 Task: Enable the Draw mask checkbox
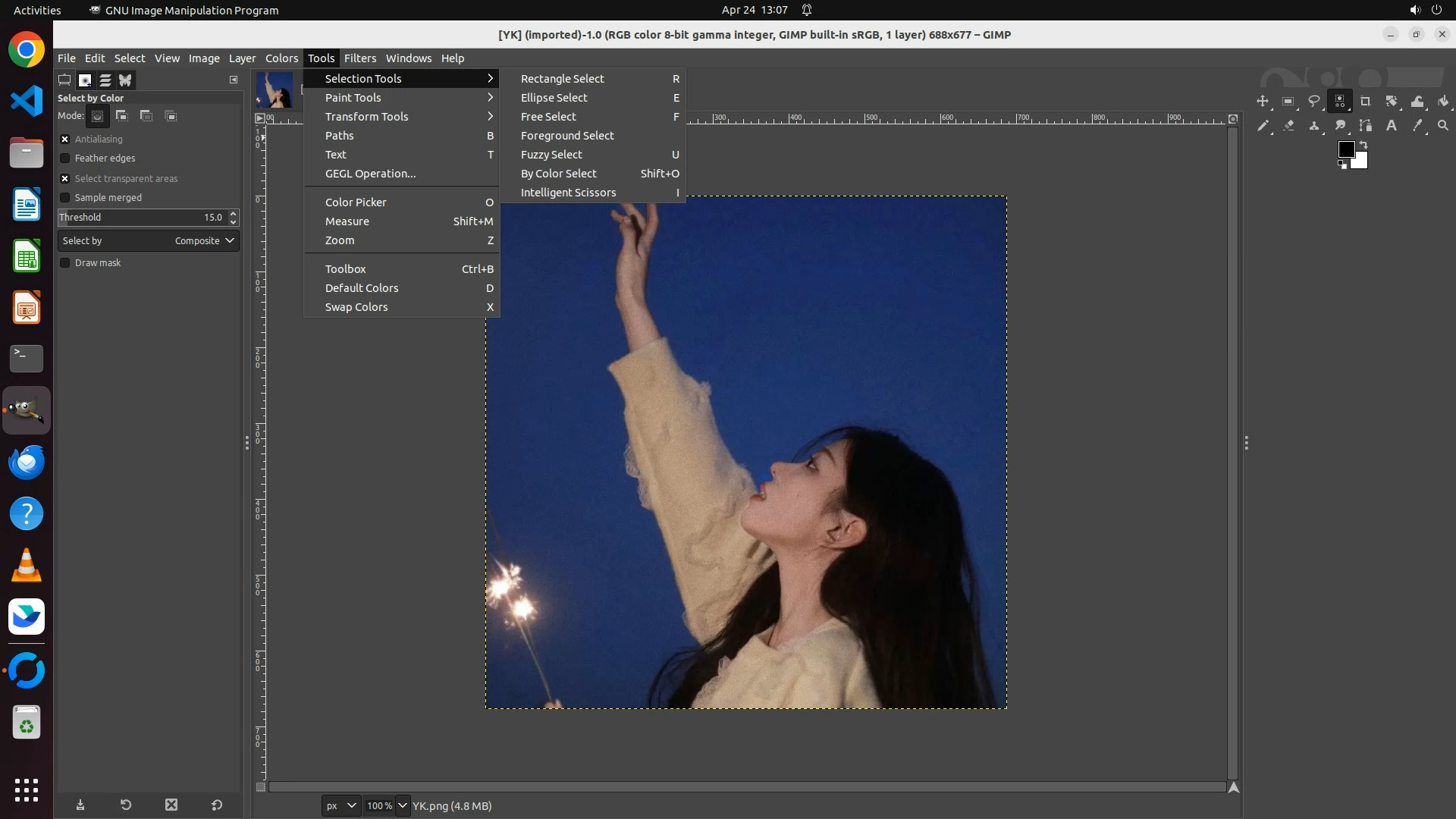point(65,263)
